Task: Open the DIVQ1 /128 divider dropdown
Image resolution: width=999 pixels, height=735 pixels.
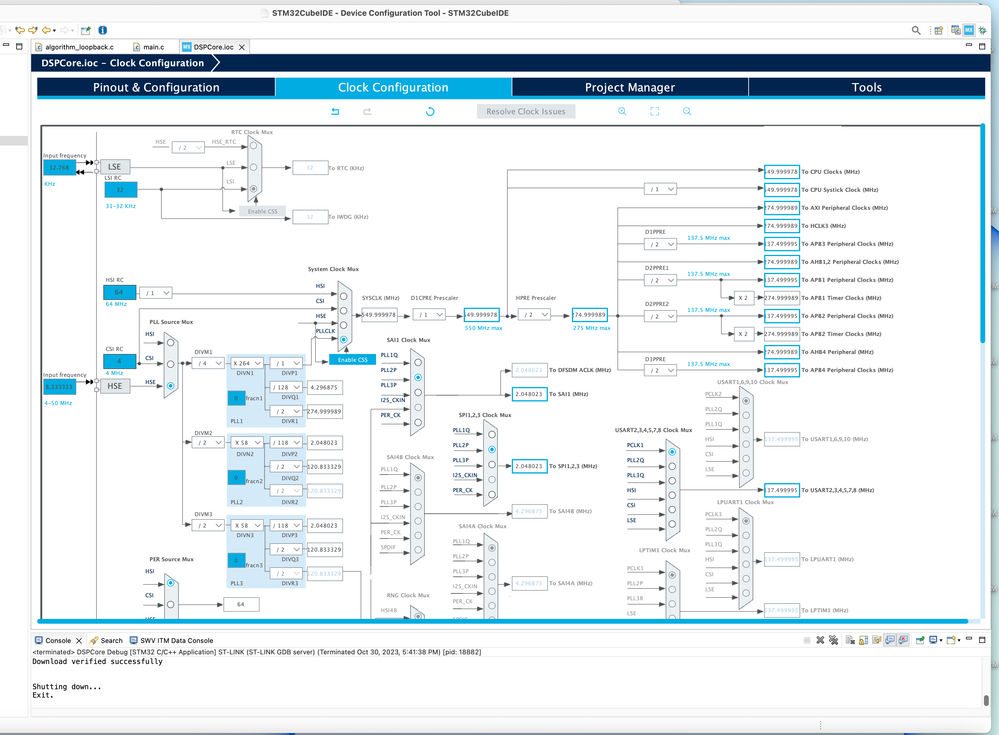Action: [x=286, y=387]
